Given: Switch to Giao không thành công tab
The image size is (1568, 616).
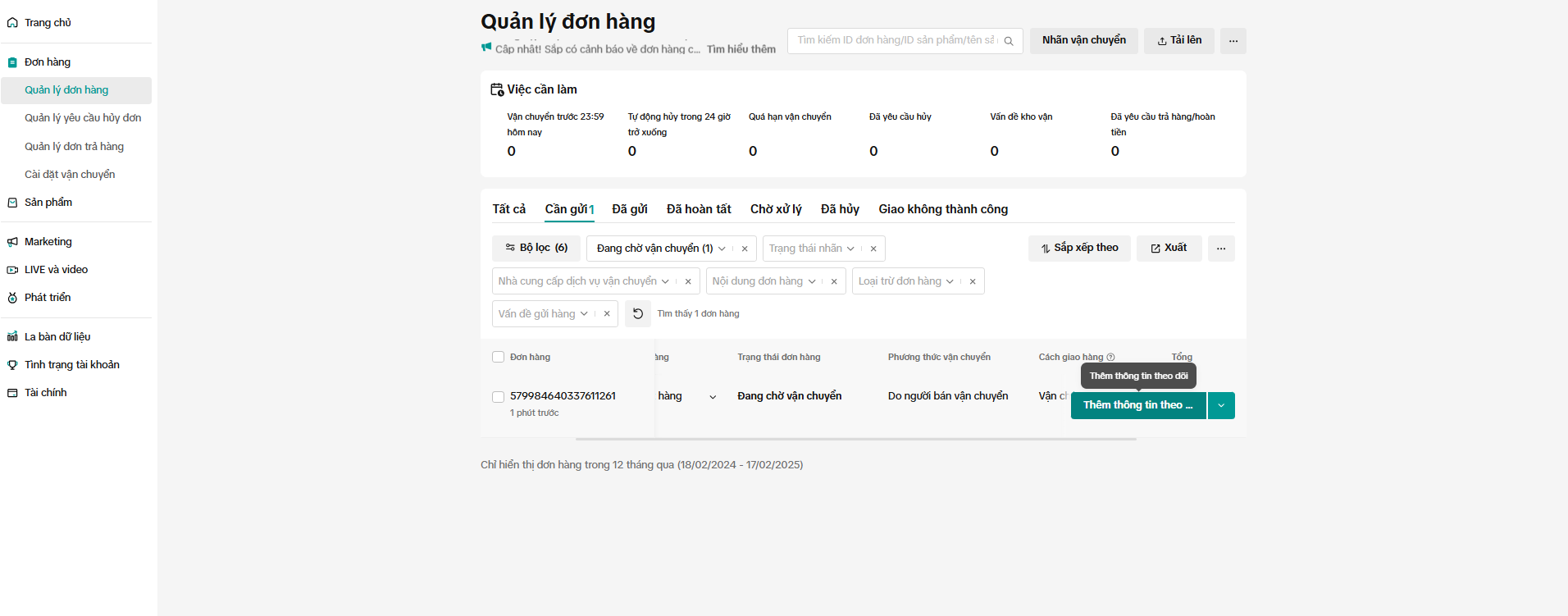Looking at the screenshot, I should (x=943, y=209).
